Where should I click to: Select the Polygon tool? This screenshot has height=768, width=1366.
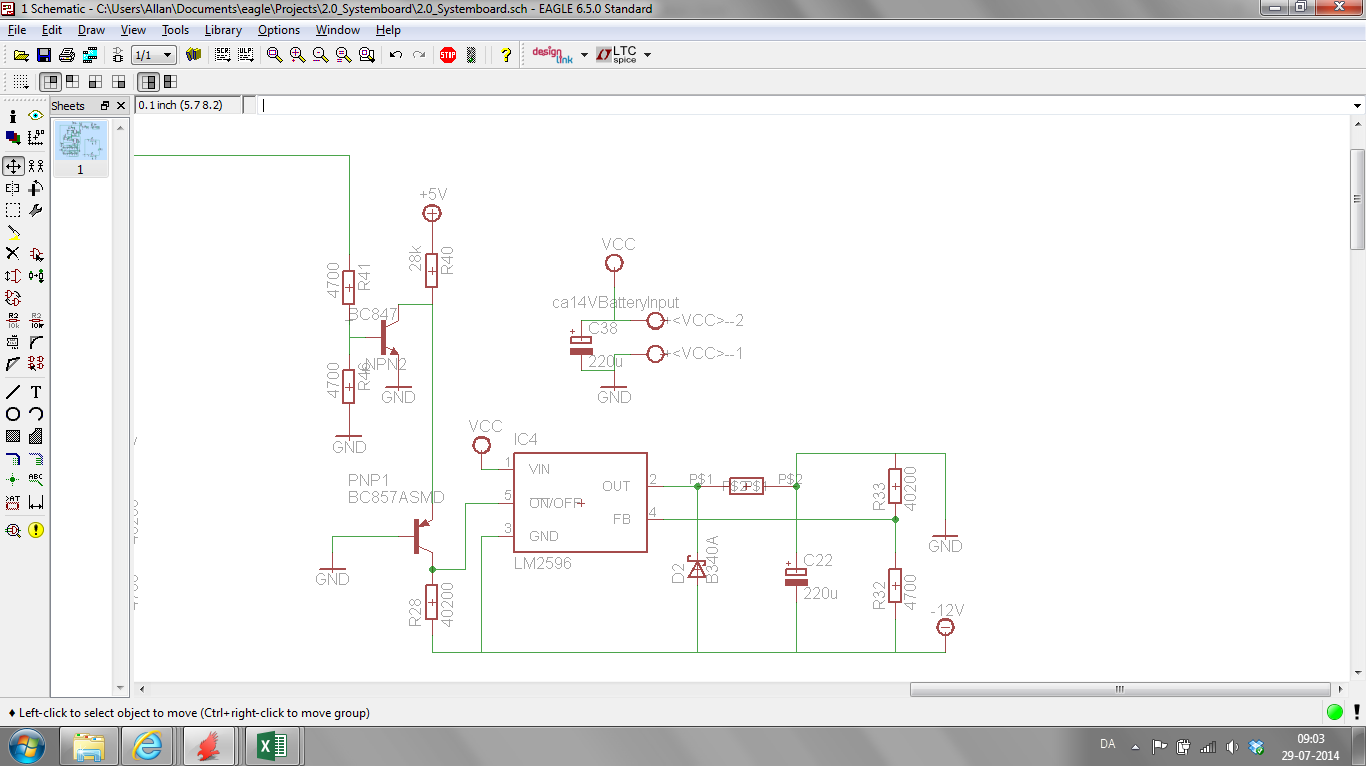(x=36, y=436)
